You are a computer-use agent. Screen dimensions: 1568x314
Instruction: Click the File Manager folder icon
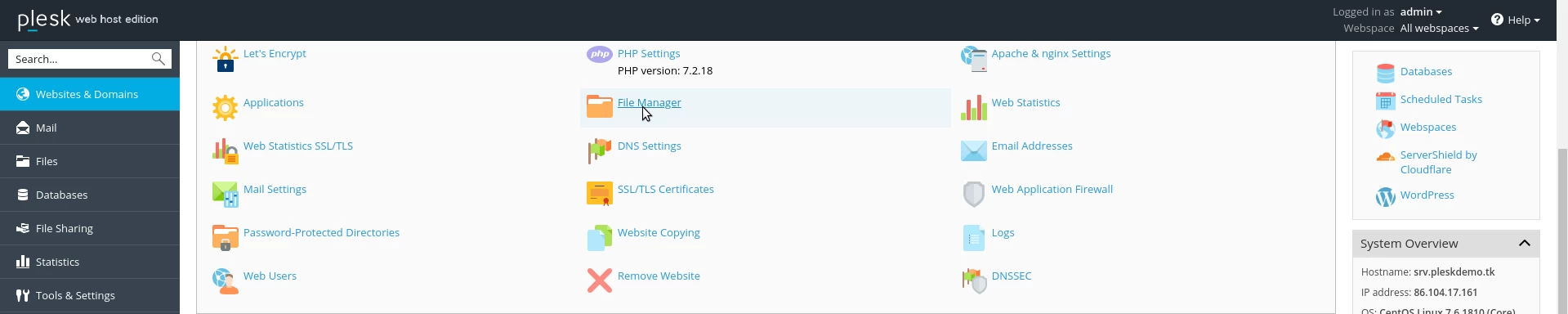pos(599,106)
